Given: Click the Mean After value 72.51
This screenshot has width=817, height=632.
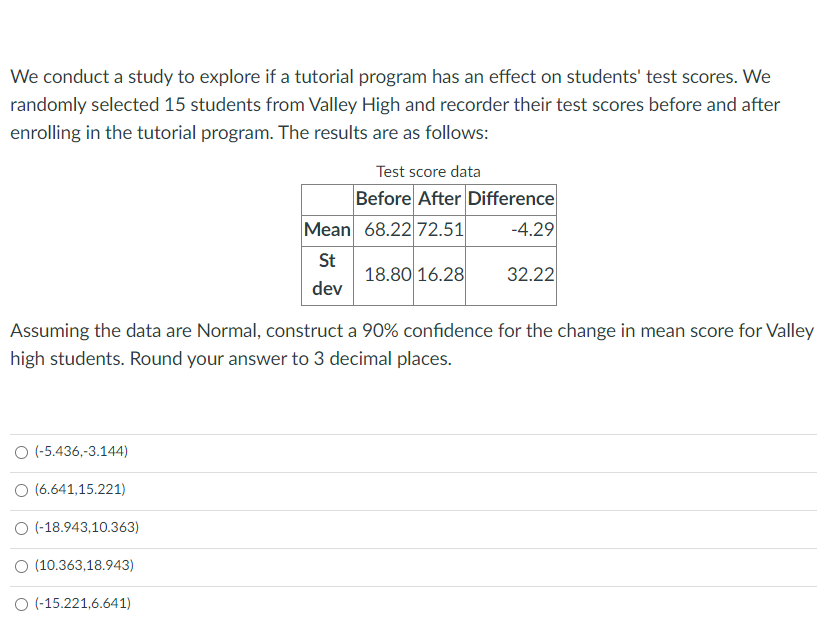Looking at the screenshot, I should (440, 230).
